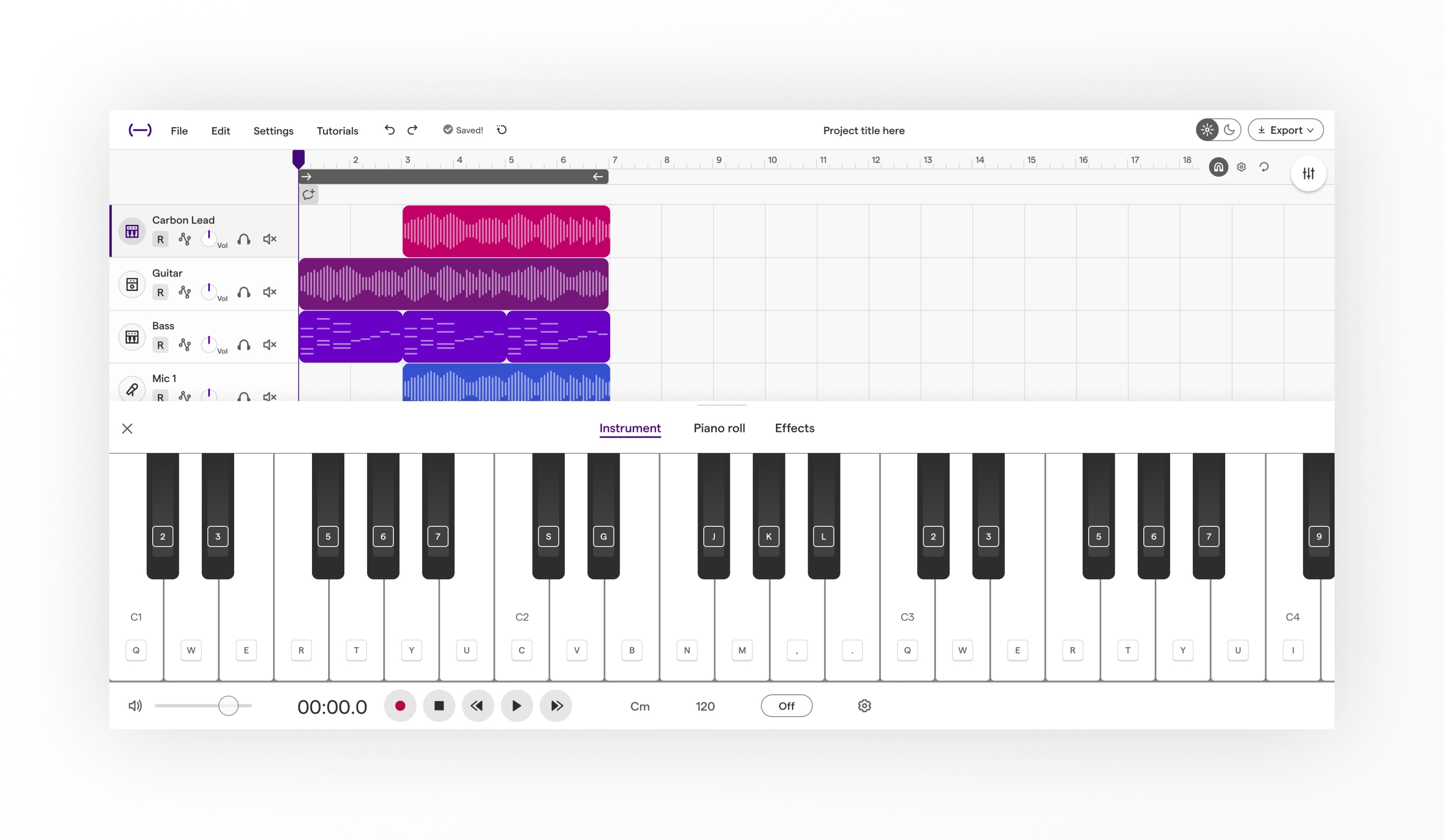Click Carbon Lead volume knob
Screen dimensions: 1444x840
[209, 238]
